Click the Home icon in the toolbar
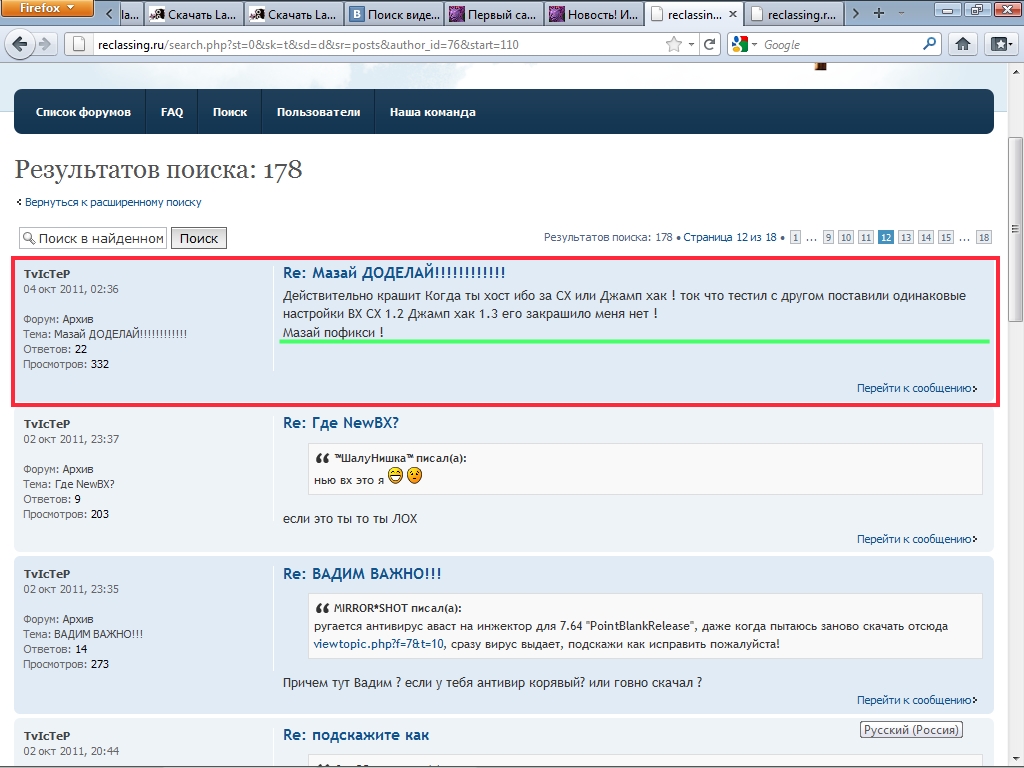Screen dimensions: 1024x768 click(962, 45)
